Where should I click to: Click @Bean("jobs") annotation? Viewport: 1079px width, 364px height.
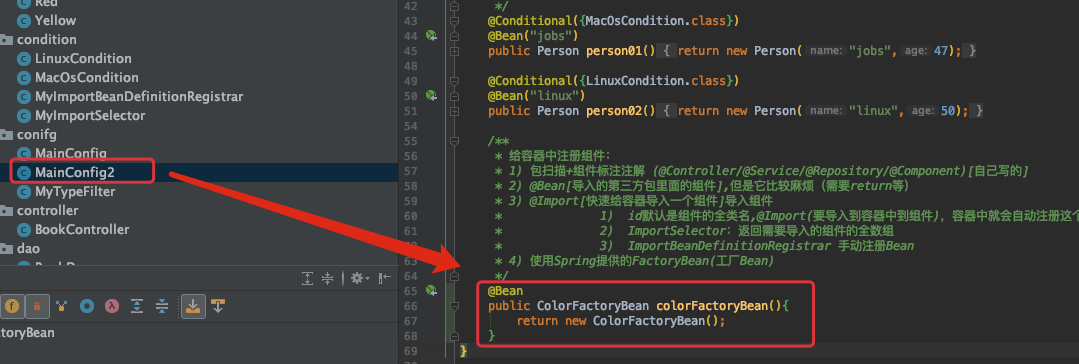point(533,36)
